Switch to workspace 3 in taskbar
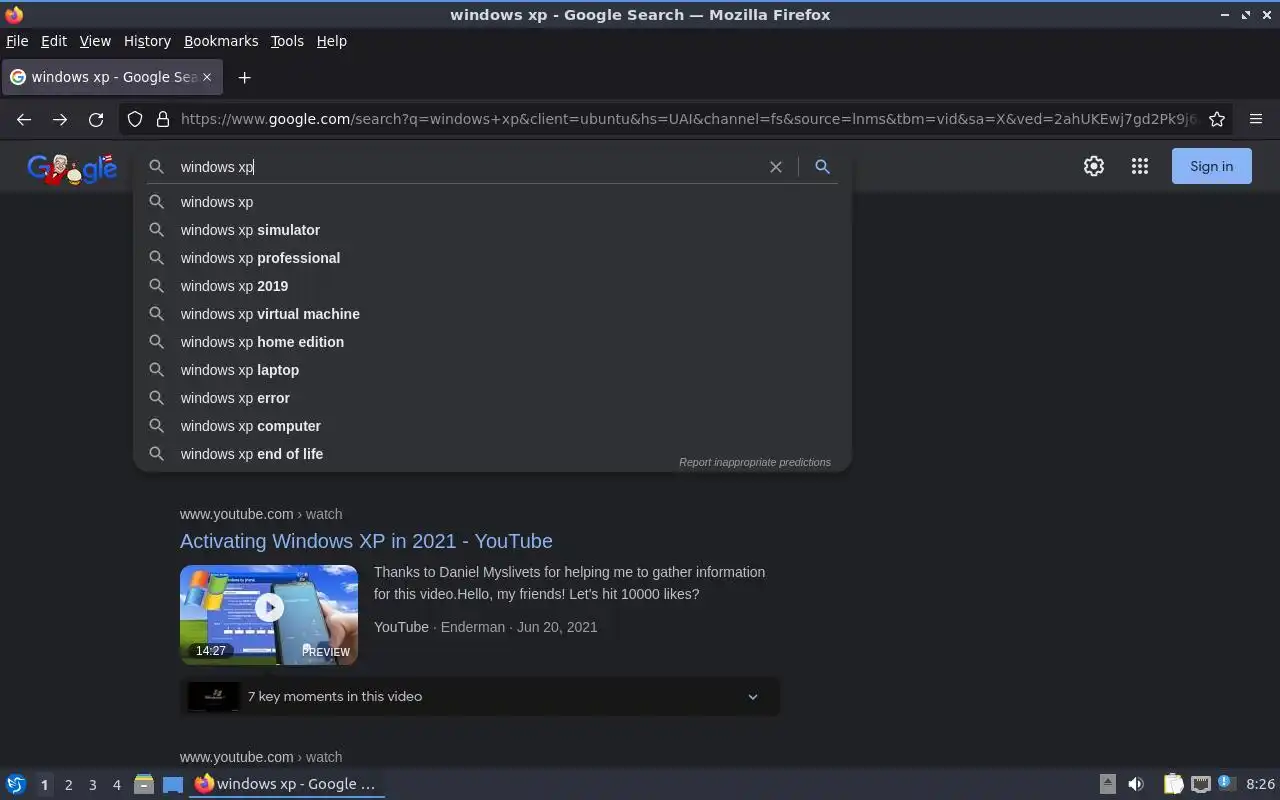The width and height of the screenshot is (1280, 800). coord(92,785)
